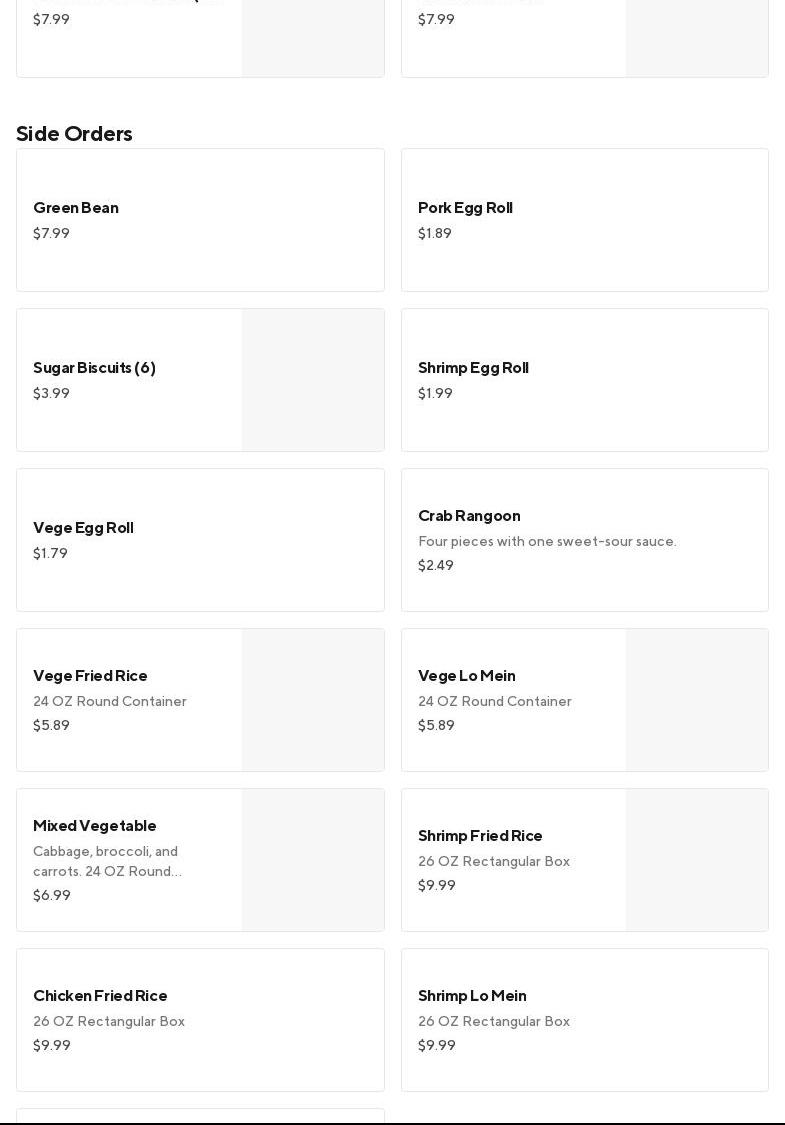The height and width of the screenshot is (1125, 785).
Task: Select the Shrimp Fried Rice title
Action: (x=480, y=836)
